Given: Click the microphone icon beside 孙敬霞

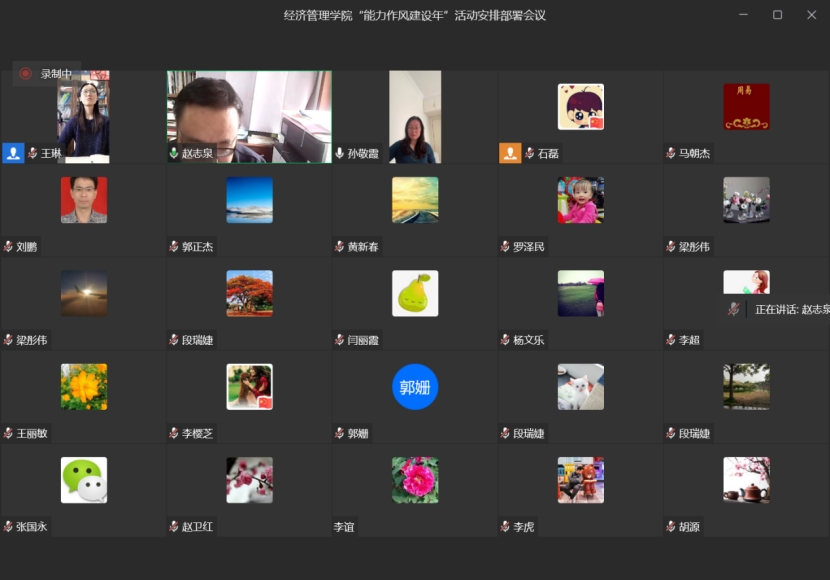Looking at the screenshot, I should (x=340, y=154).
